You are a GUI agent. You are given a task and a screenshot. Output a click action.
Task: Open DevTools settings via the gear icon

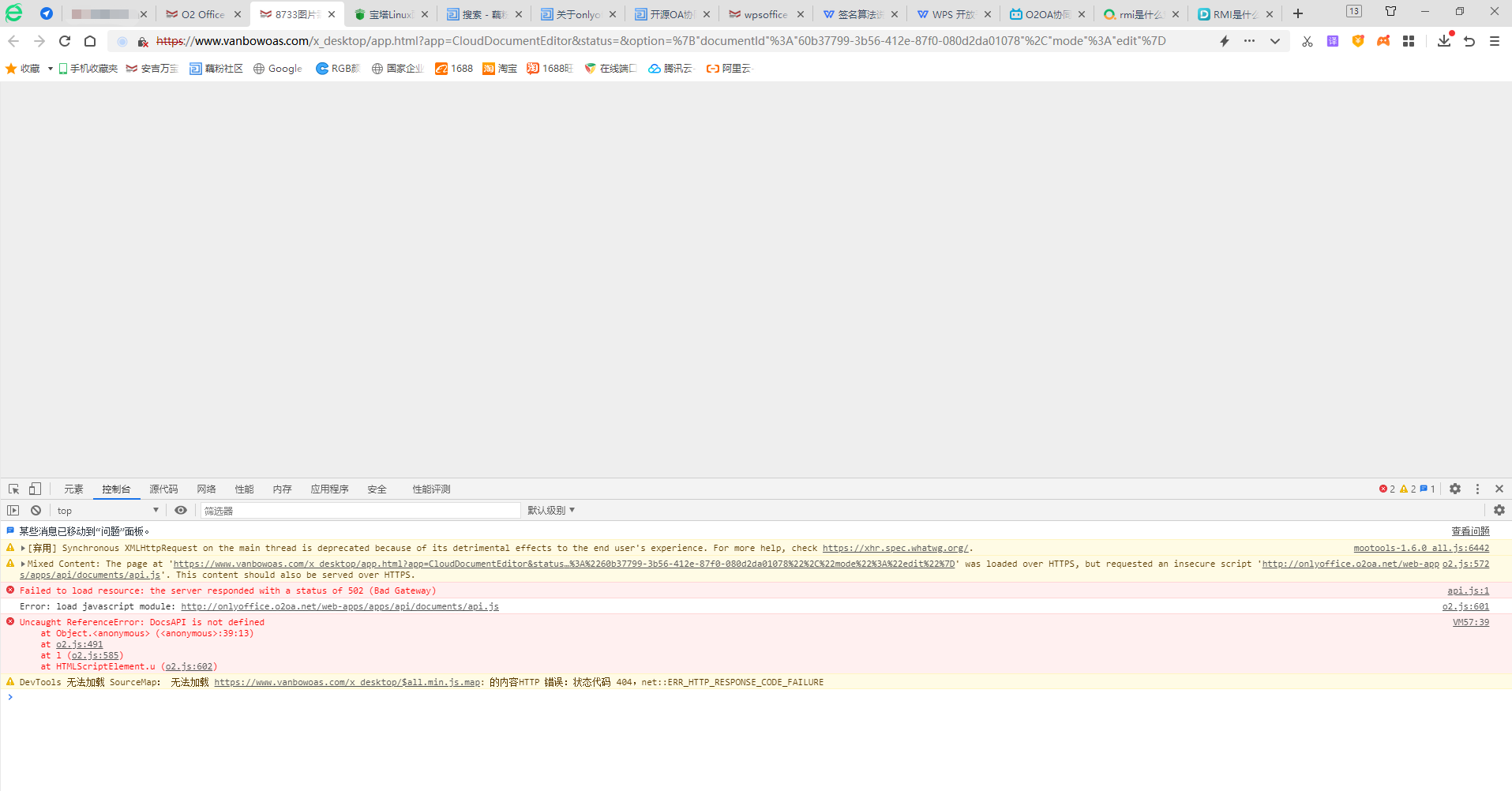1455,489
